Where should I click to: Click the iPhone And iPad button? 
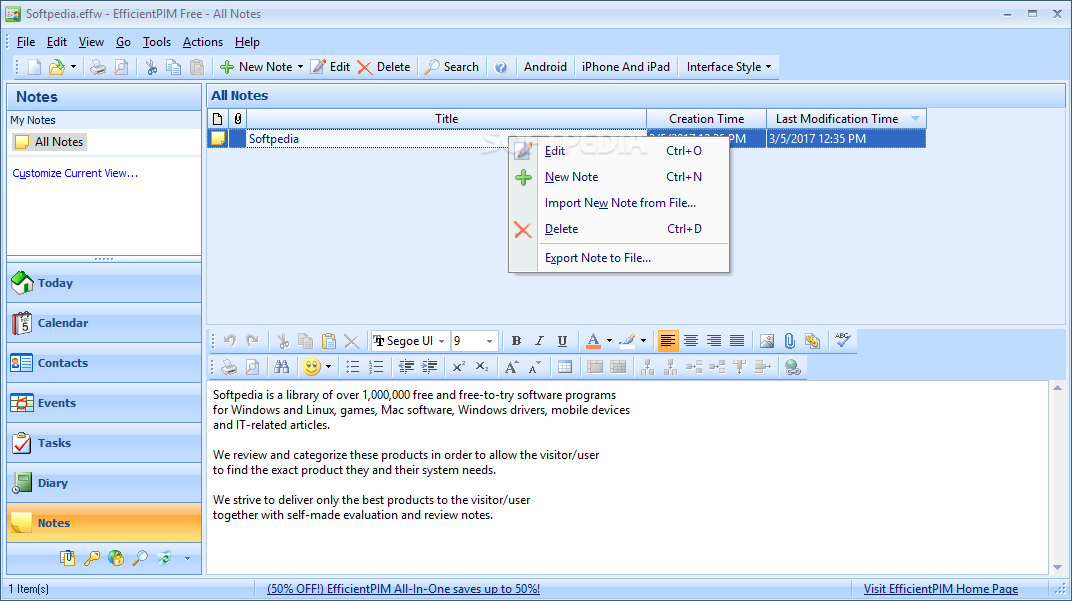pyautogui.click(x=626, y=67)
